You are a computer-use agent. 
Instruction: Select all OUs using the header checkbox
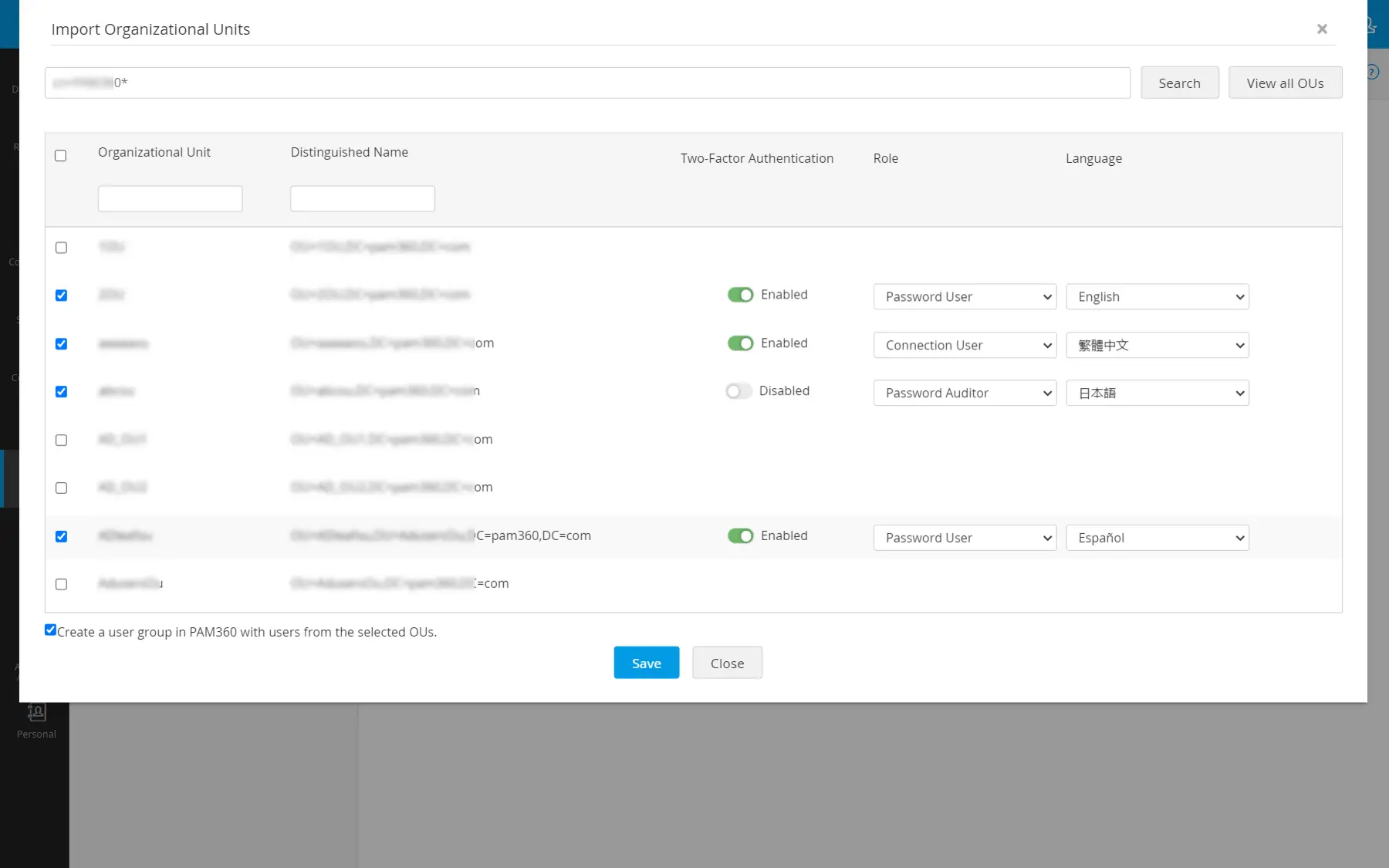pyautogui.click(x=61, y=156)
